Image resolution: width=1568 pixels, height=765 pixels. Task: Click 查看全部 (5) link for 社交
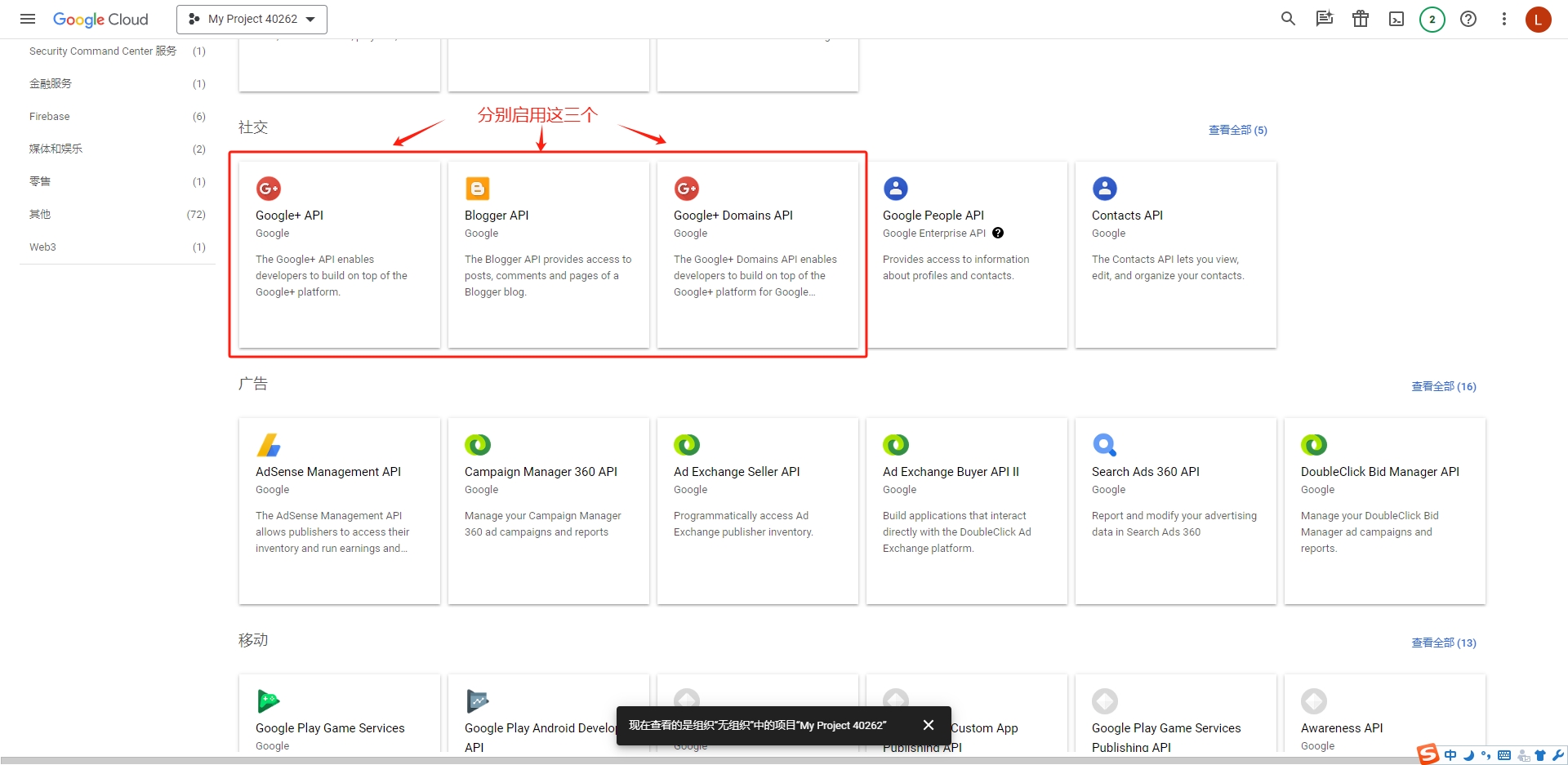(x=1237, y=130)
